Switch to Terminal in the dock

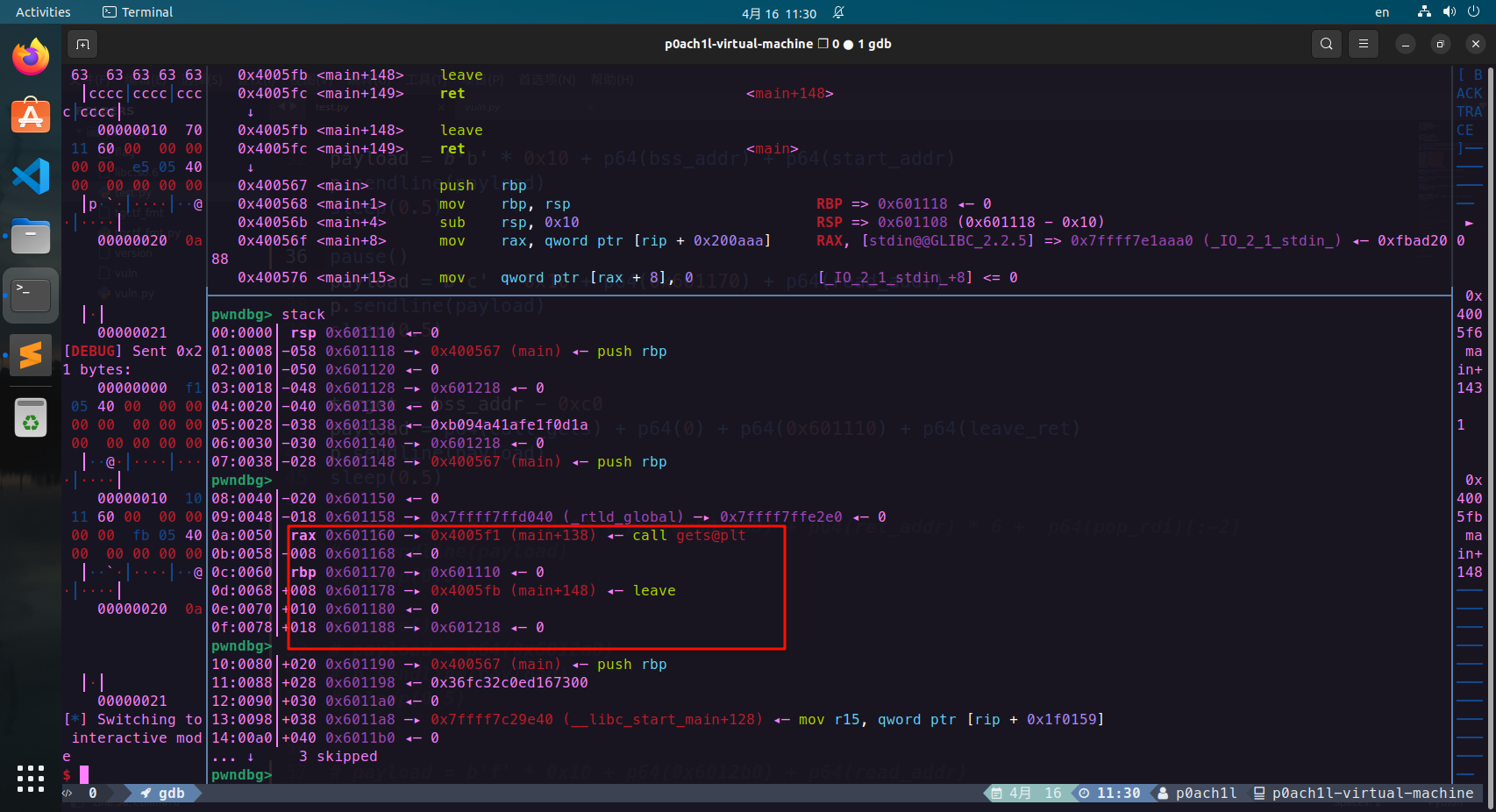point(31,296)
